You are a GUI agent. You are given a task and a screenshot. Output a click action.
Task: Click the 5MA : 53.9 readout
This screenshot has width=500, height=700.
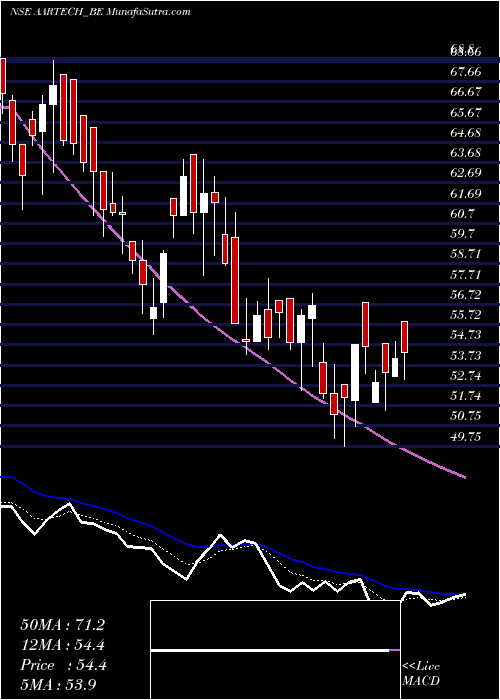tap(59, 684)
